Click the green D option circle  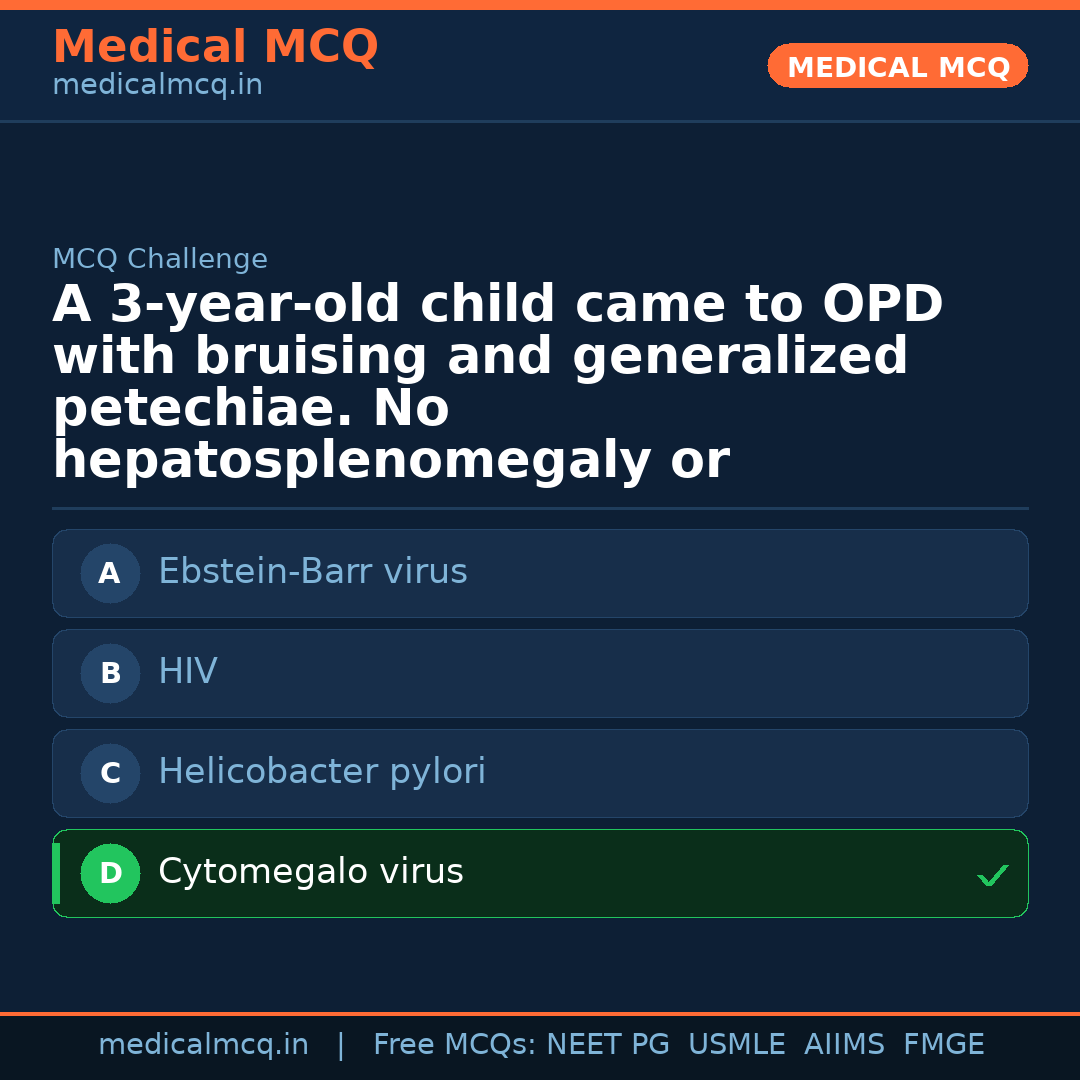(110, 873)
